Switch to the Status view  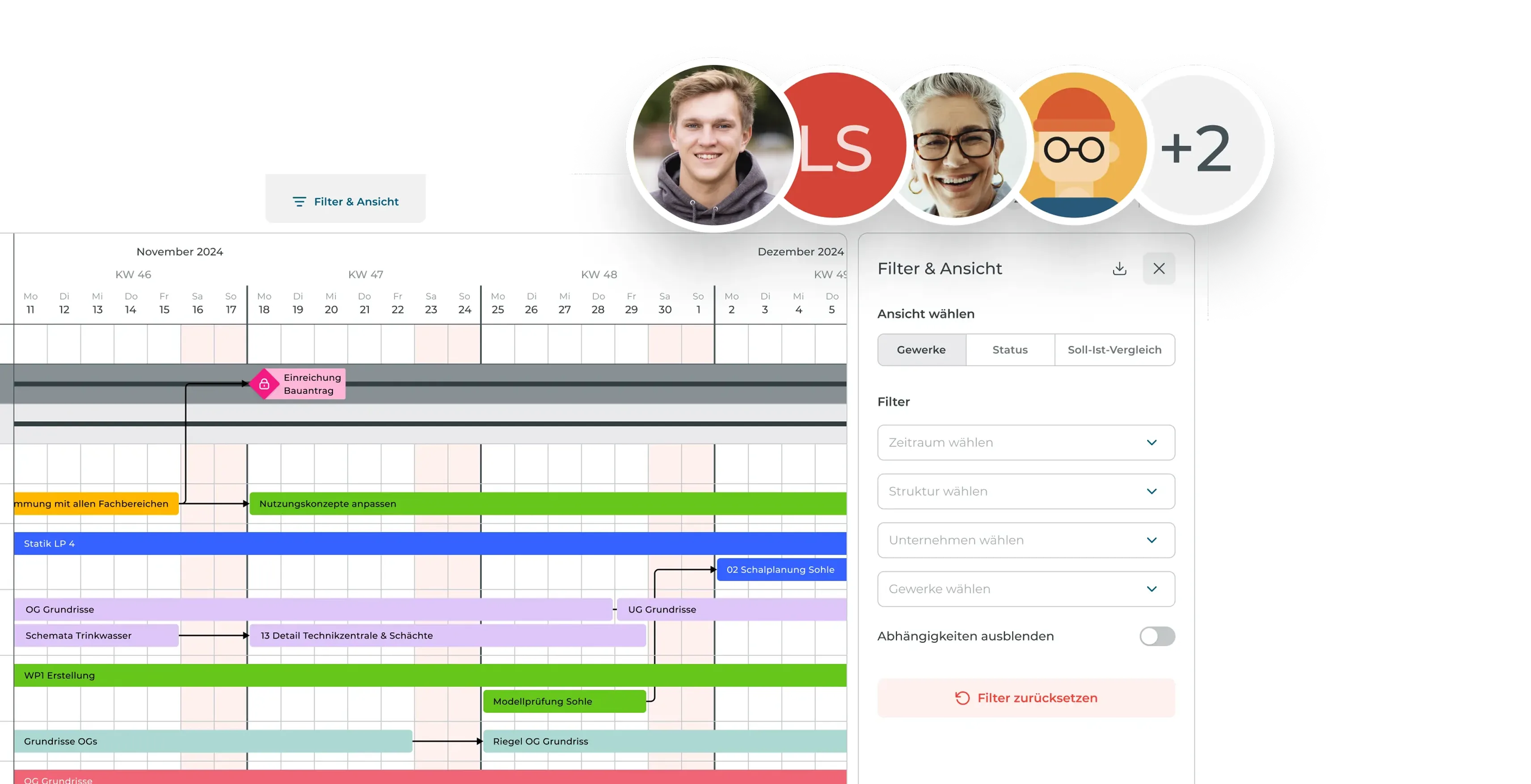pyautogui.click(x=1009, y=350)
